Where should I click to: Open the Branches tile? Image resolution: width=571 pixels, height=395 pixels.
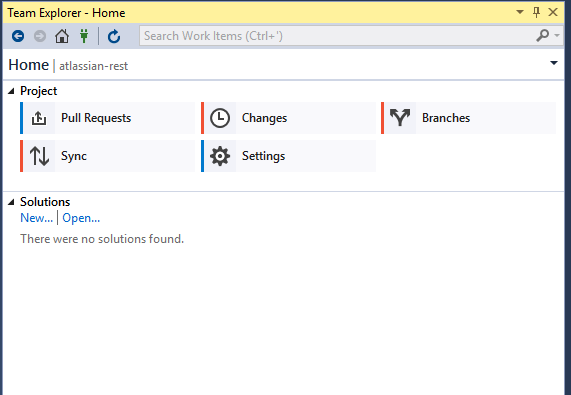[x=468, y=118]
